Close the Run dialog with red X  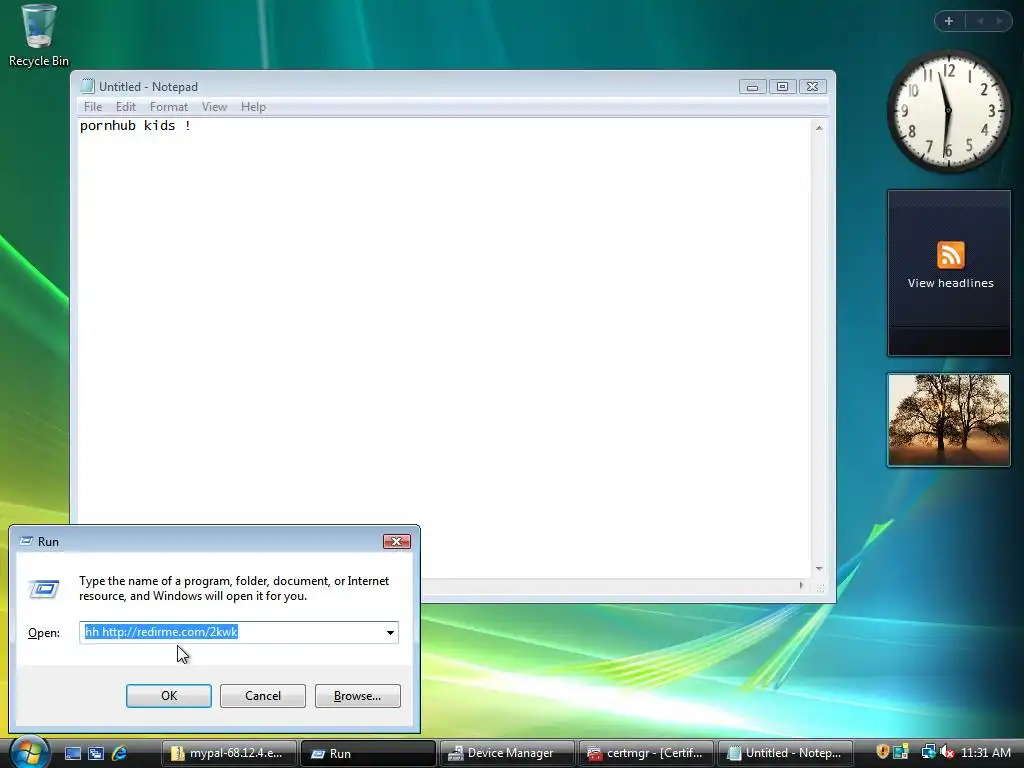pyautogui.click(x=396, y=541)
